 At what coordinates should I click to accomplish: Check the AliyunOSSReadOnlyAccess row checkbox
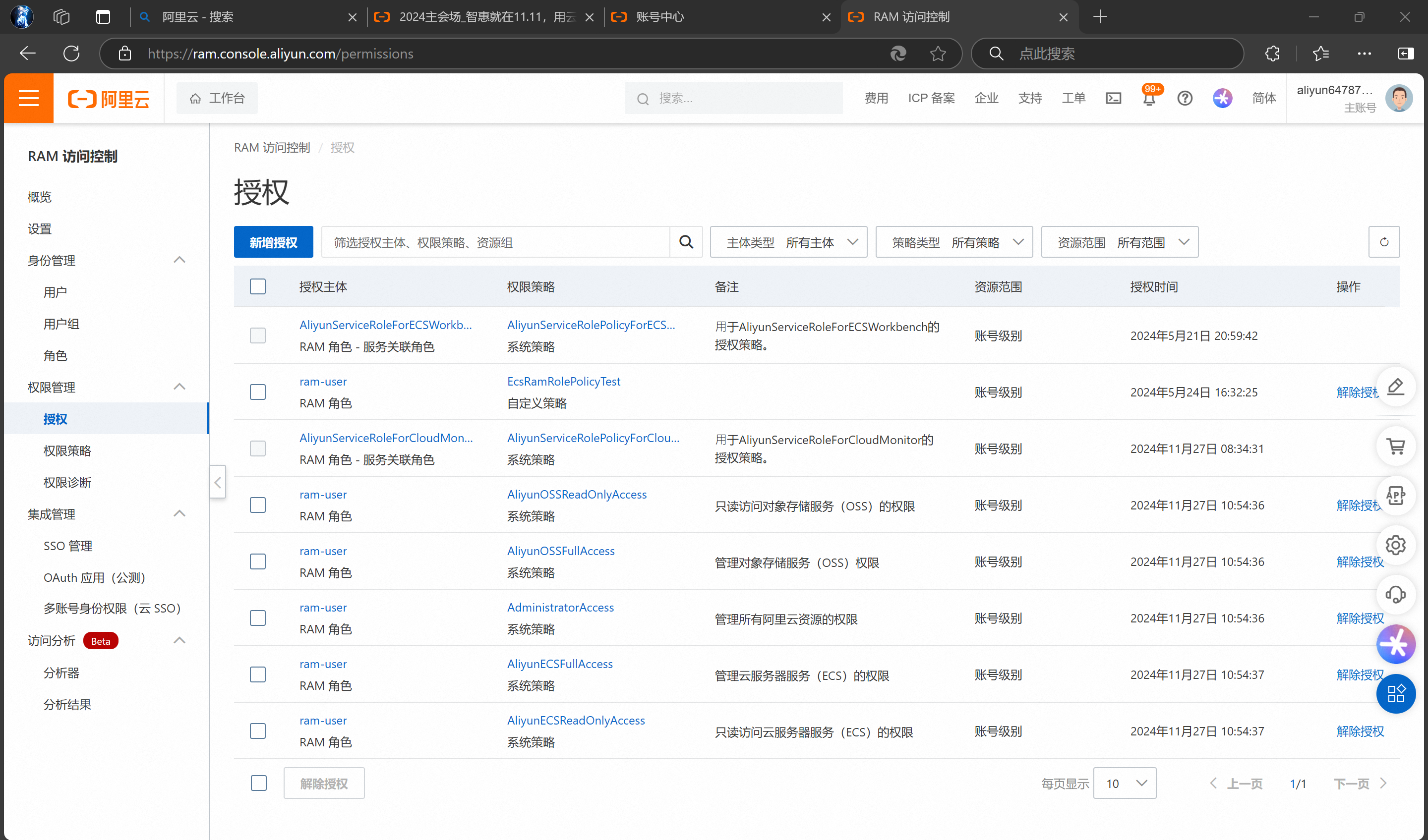pos(258,504)
